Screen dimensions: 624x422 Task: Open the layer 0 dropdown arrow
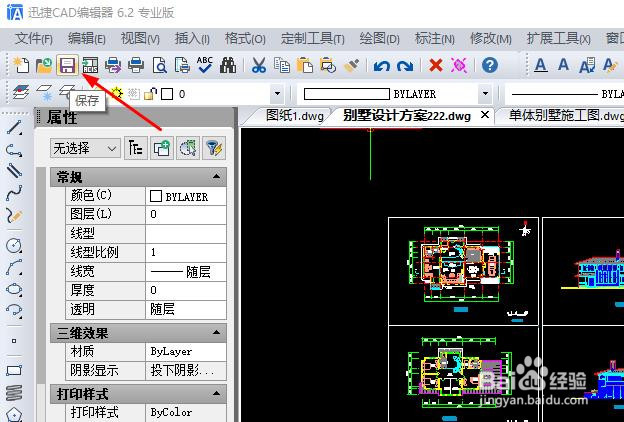277,94
